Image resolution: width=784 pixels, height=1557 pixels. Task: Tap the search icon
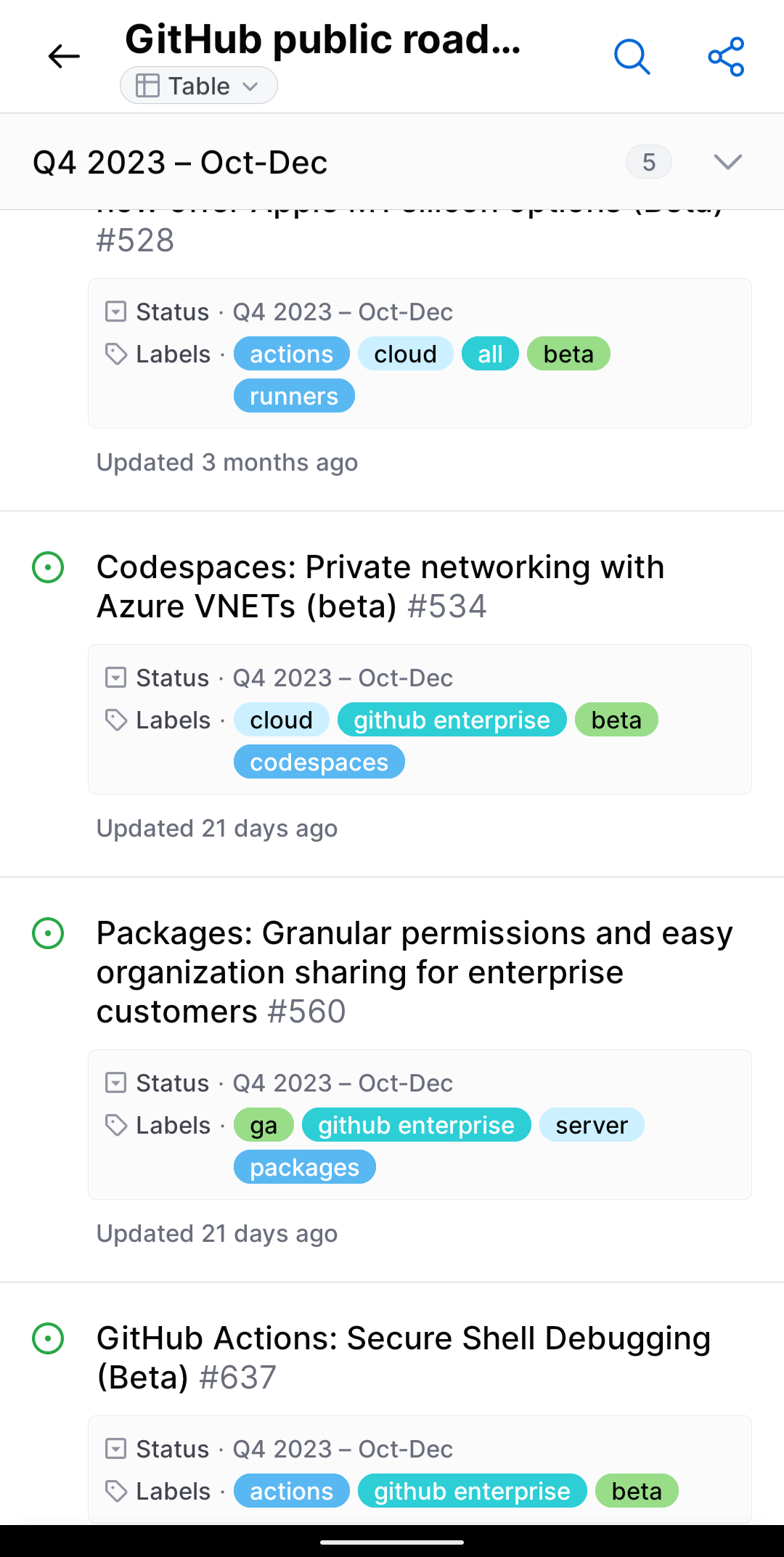coord(631,57)
